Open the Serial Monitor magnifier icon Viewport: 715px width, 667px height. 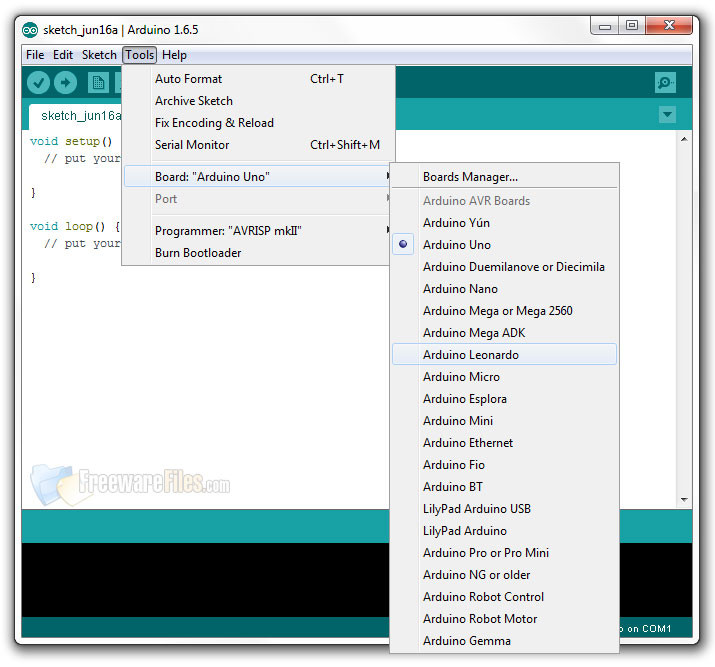(665, 83)
